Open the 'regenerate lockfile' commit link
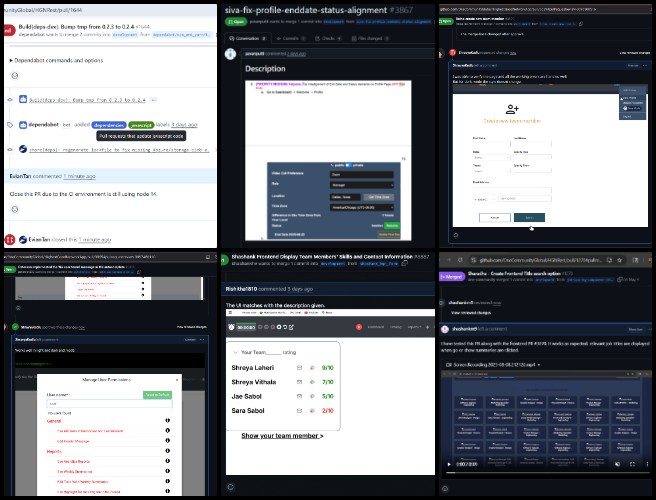656x500 pixels. (119, 150)
